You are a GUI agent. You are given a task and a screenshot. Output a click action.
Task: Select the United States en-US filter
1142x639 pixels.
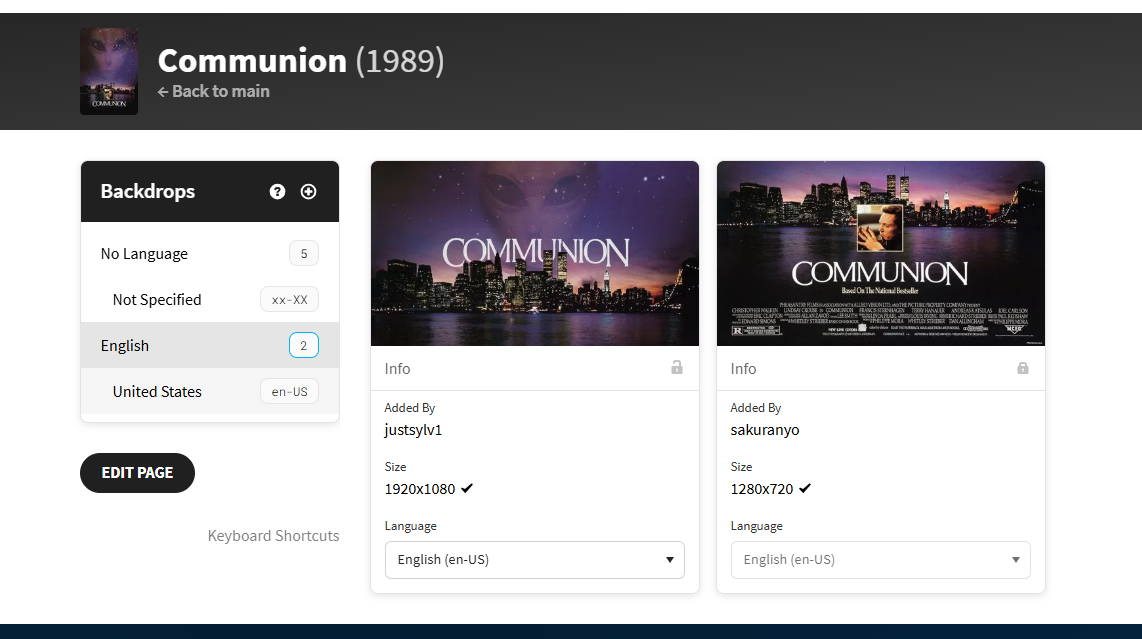pos(210,391)
